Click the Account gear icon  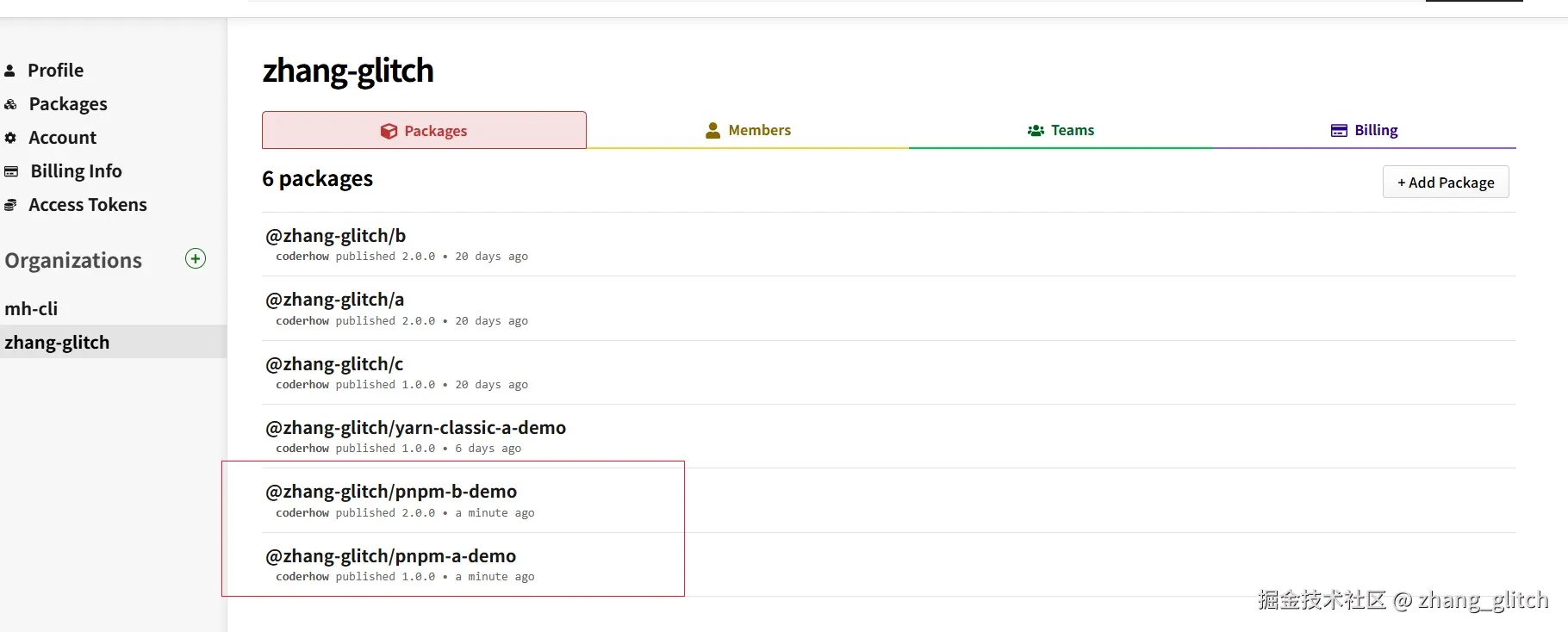coord(10,138)
